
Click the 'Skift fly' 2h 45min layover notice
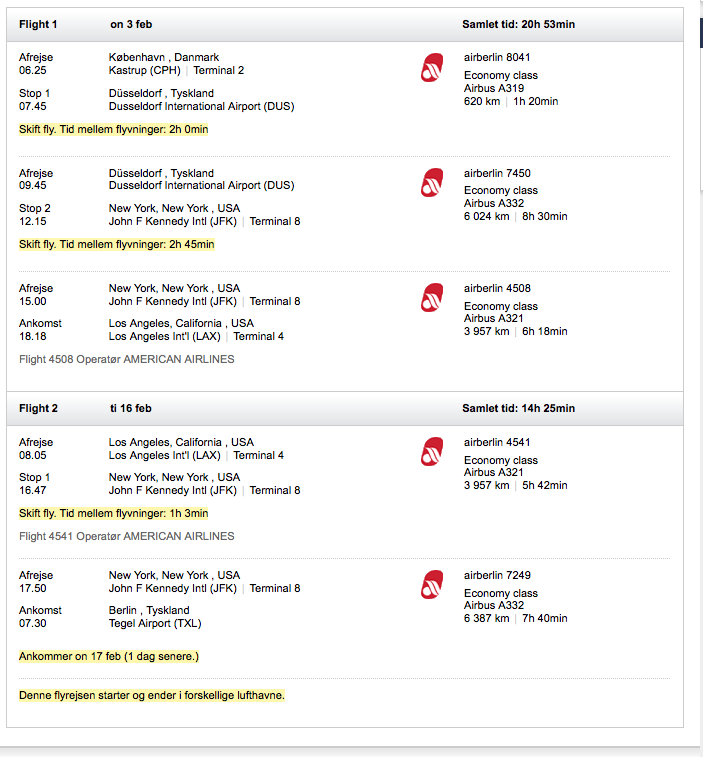(x=116, y=244)
